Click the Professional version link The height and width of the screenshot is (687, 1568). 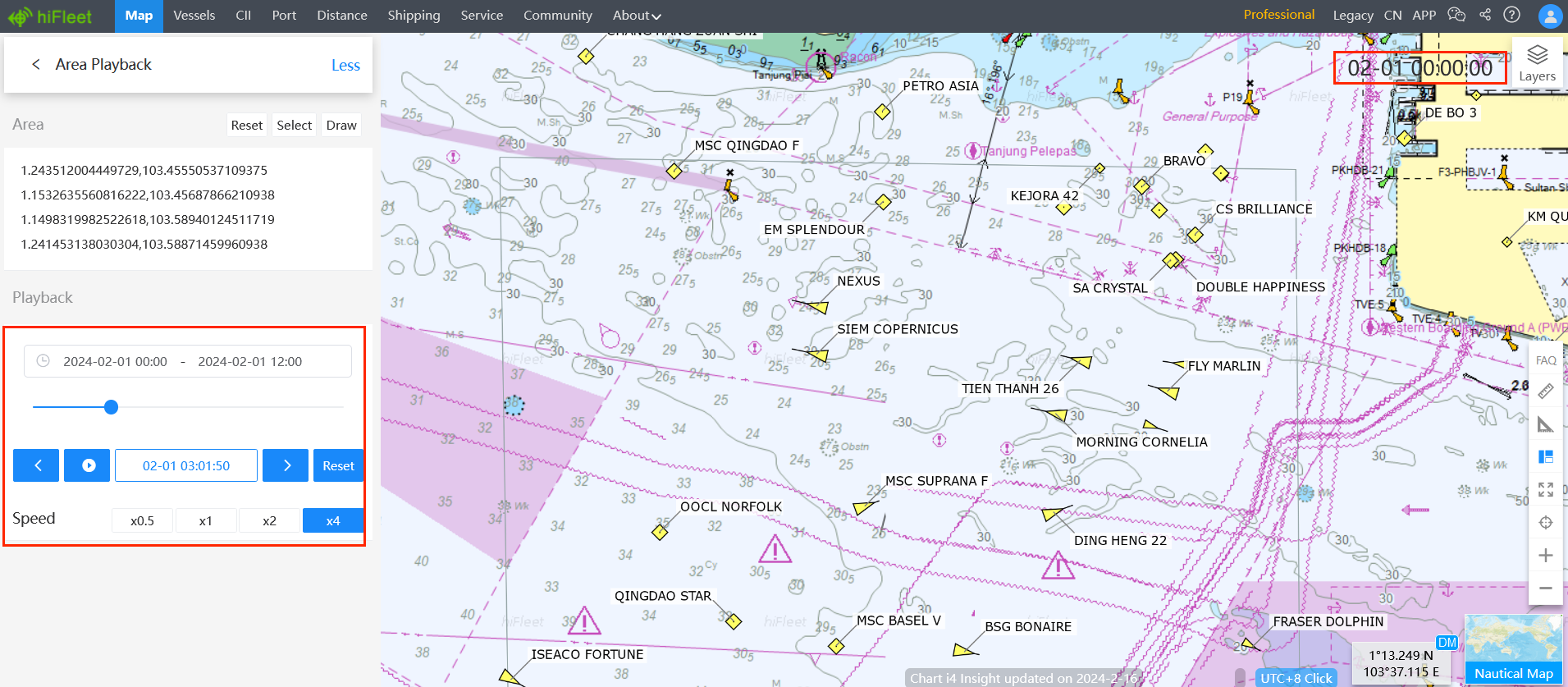1278,15
